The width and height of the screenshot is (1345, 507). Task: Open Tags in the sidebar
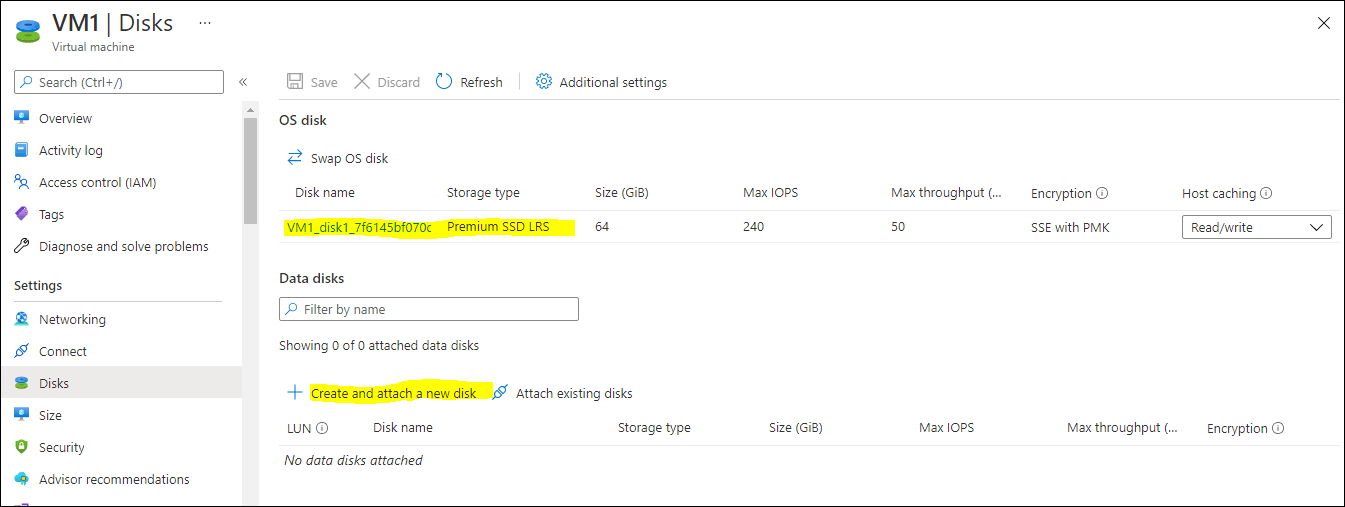pos(51,214)
